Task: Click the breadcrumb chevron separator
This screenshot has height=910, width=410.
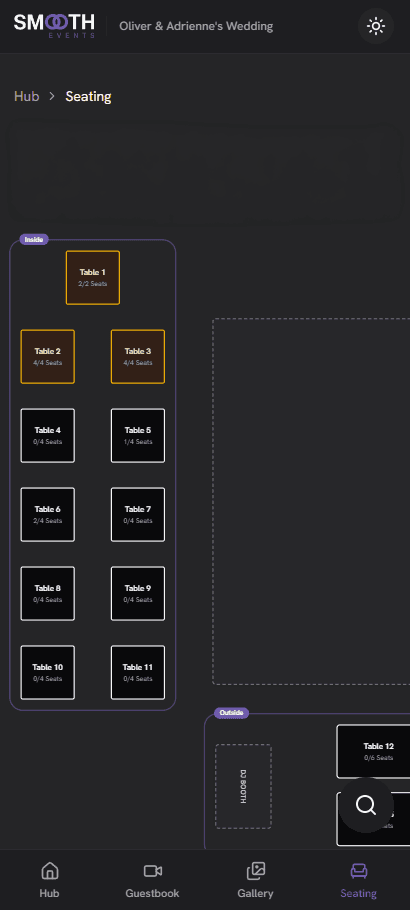Action: click(x=52, y=96)
